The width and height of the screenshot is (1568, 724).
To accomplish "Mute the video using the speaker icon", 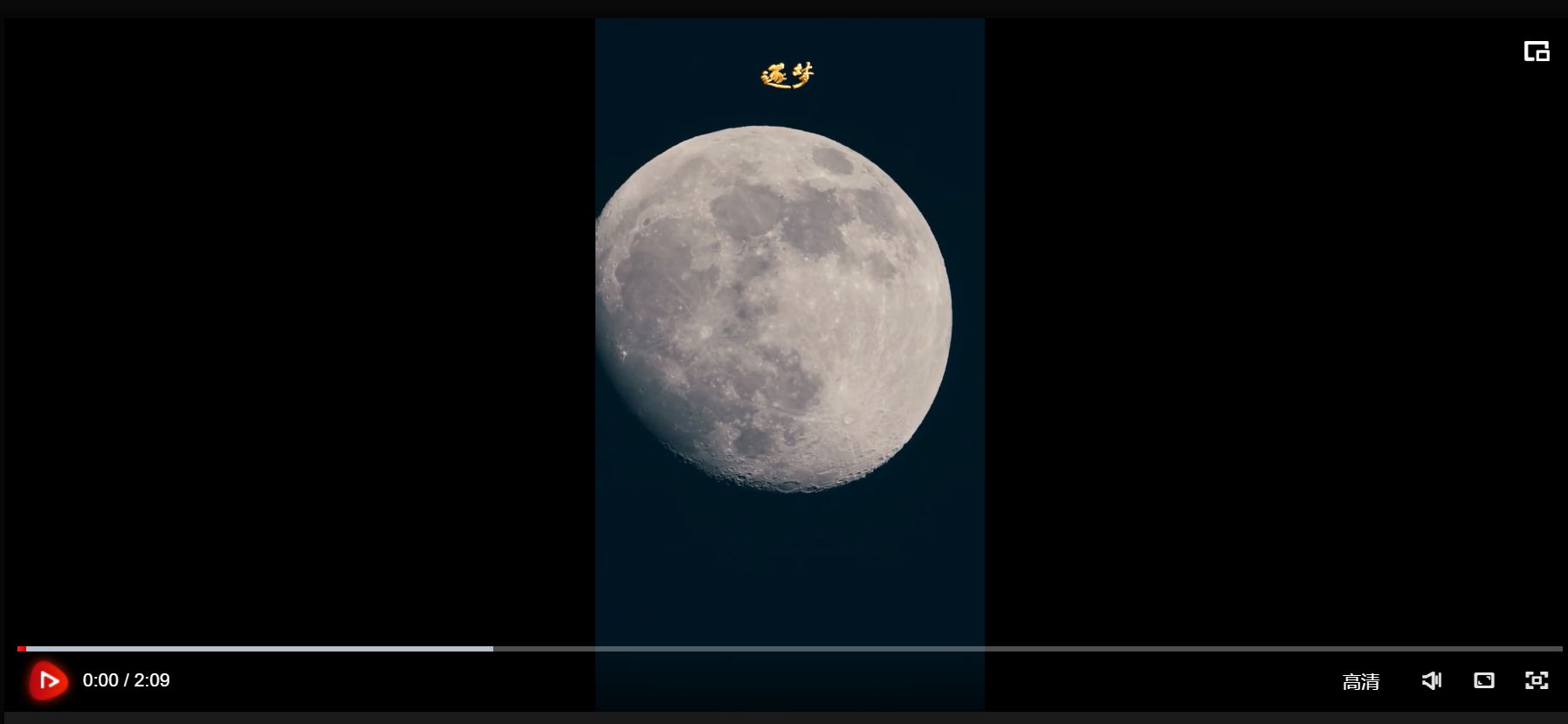I will pyautogui.click(x=1432, y=680).
